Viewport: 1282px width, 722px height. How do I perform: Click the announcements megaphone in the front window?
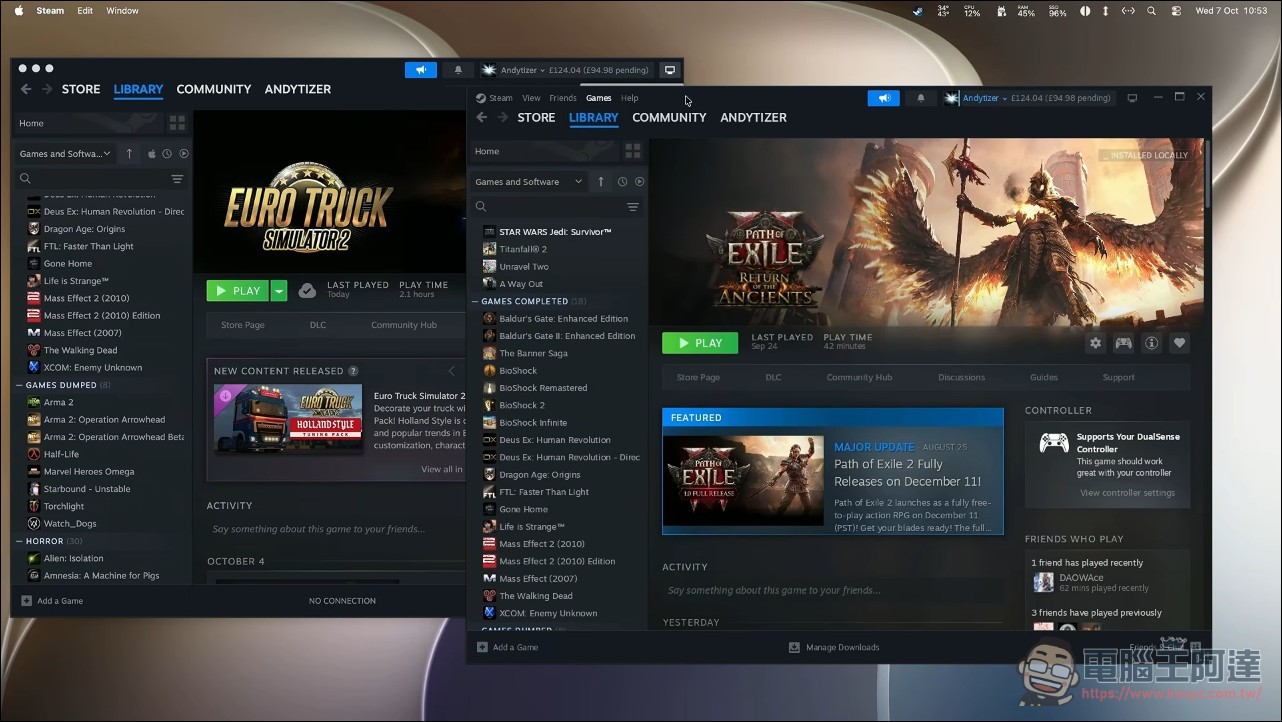click(883, 98)
